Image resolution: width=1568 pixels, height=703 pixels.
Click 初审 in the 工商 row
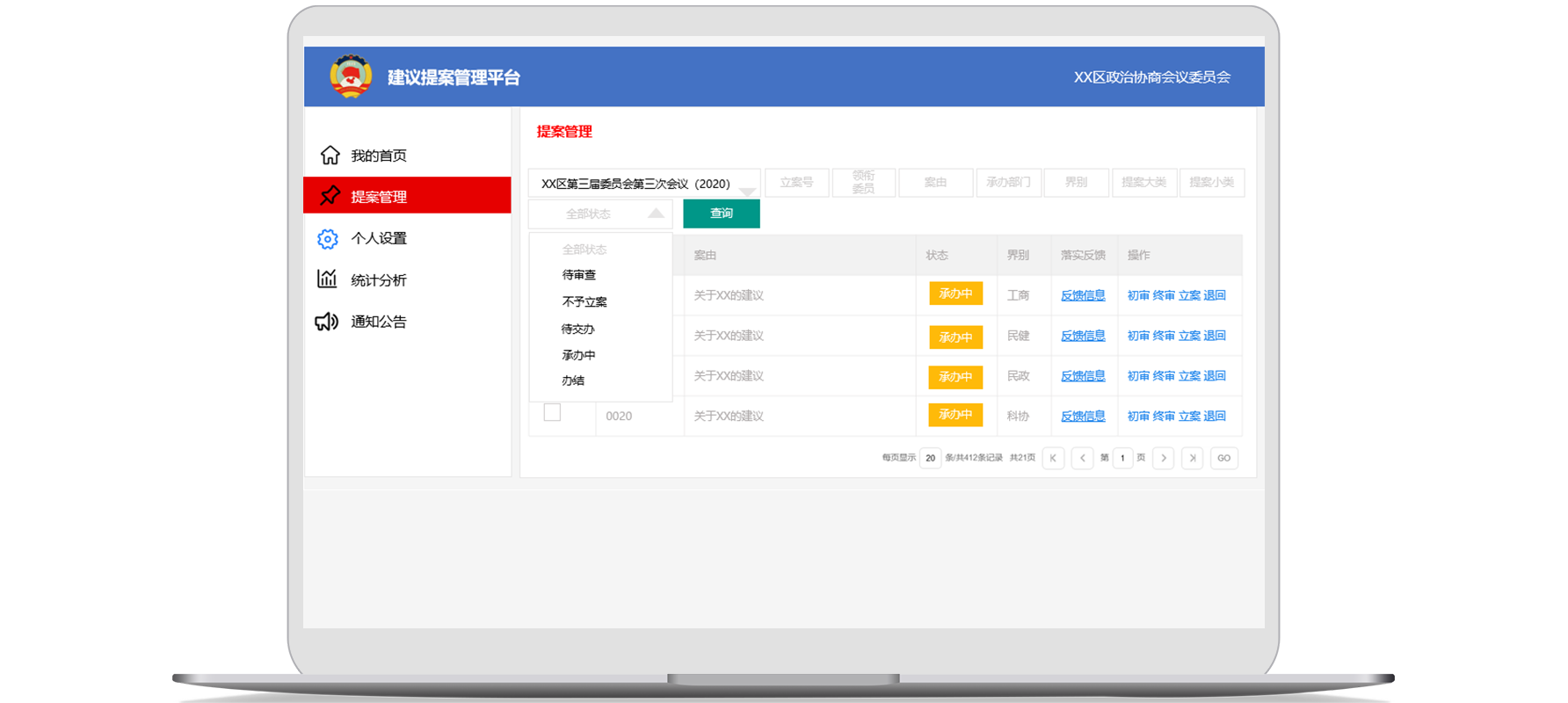click(1138, 295)
